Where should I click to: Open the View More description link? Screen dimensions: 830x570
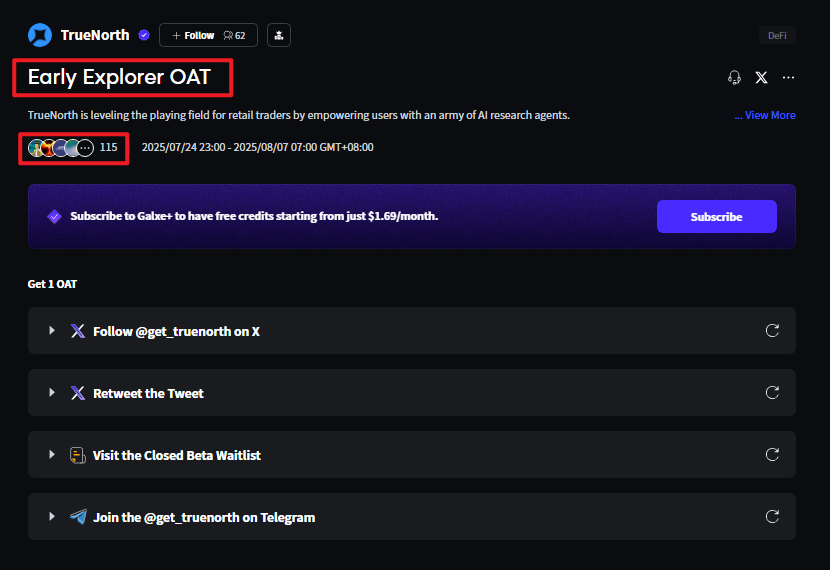765,115
